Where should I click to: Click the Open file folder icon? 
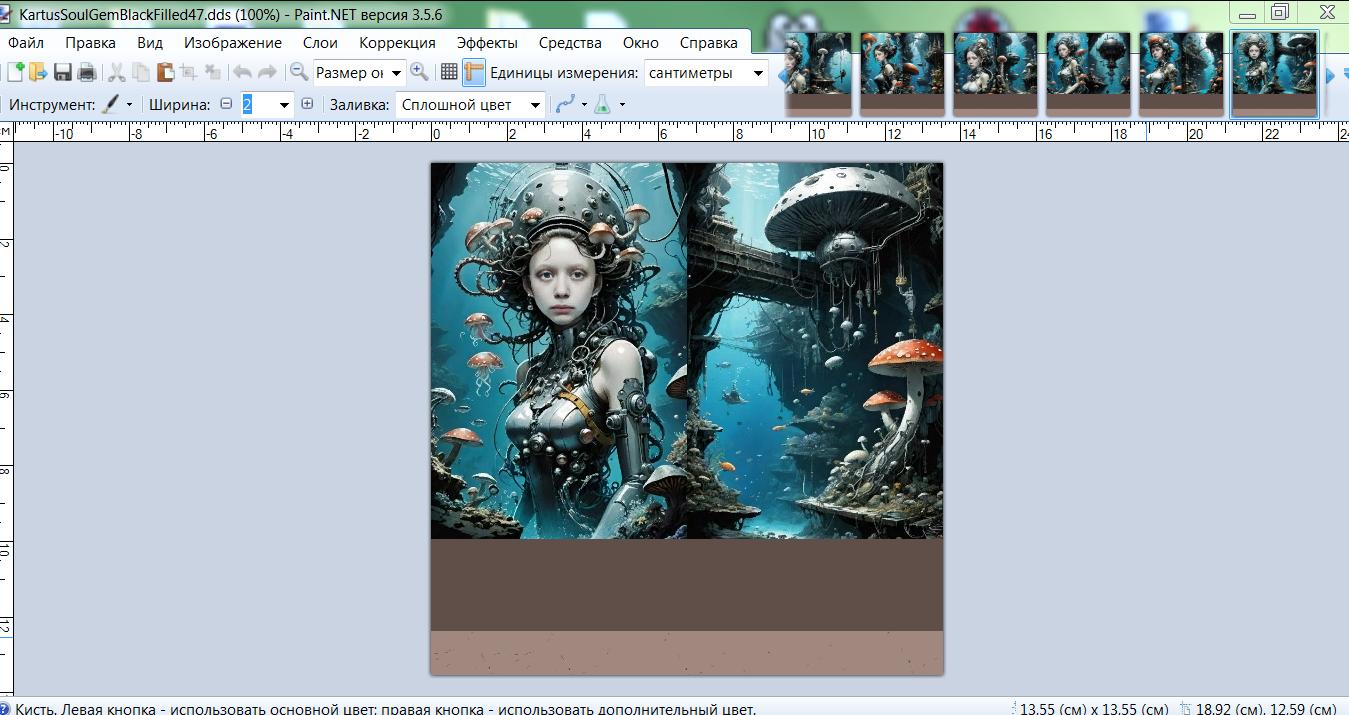tap(38, 72)
